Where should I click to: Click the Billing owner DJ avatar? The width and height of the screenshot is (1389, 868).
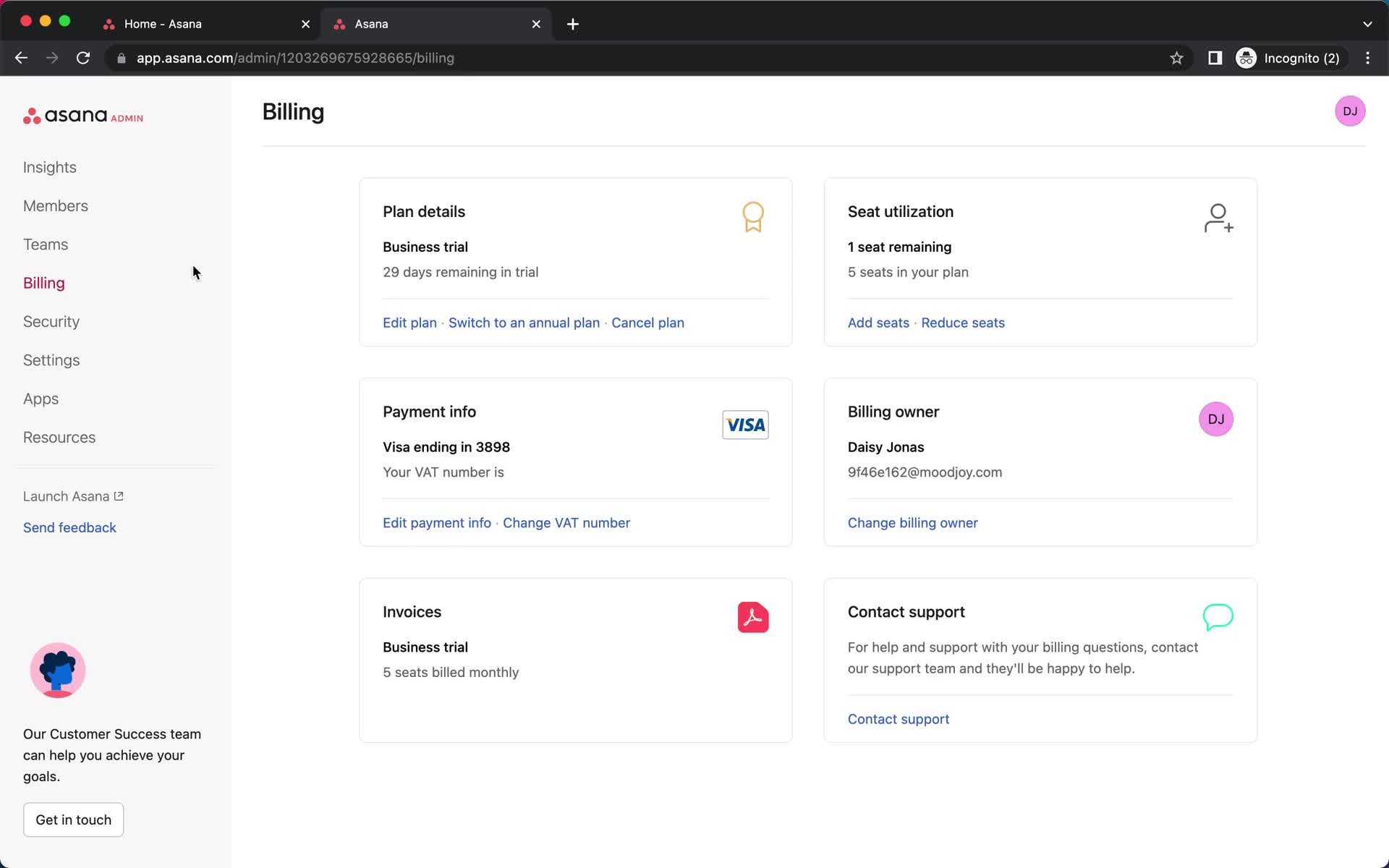point(1216,420)
